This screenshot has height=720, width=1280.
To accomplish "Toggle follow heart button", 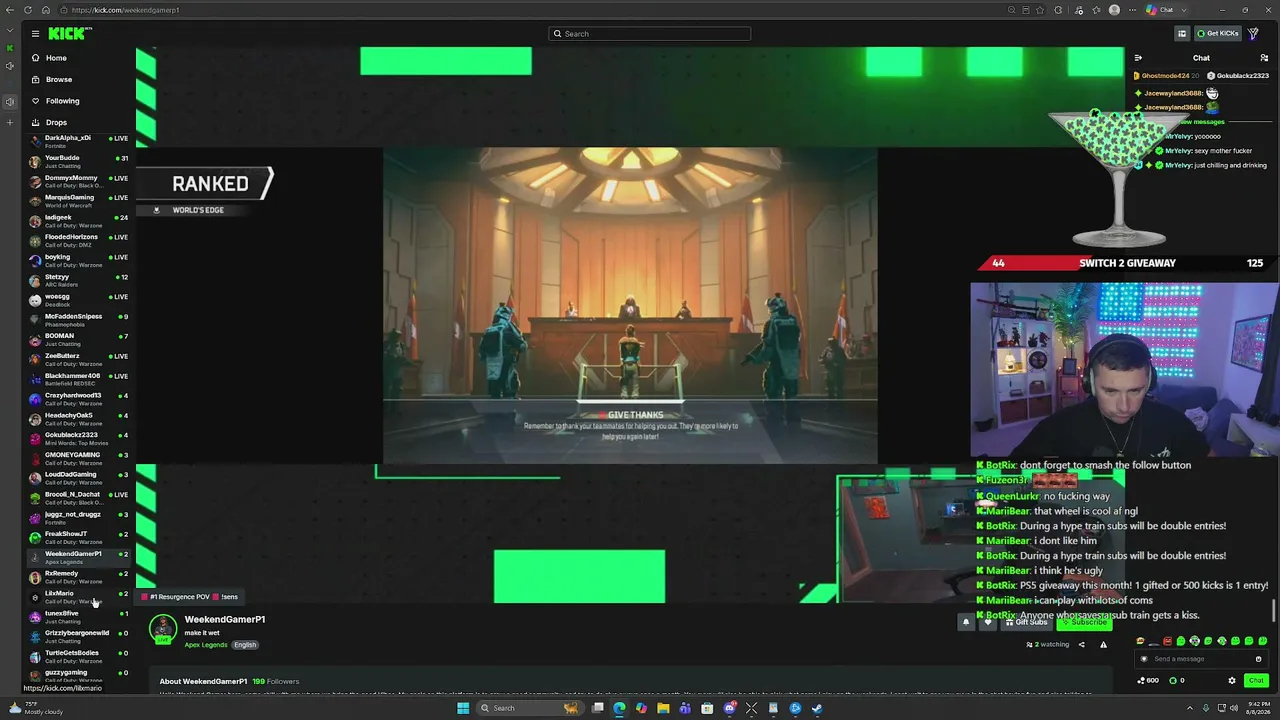I will [x=988, y=622].
